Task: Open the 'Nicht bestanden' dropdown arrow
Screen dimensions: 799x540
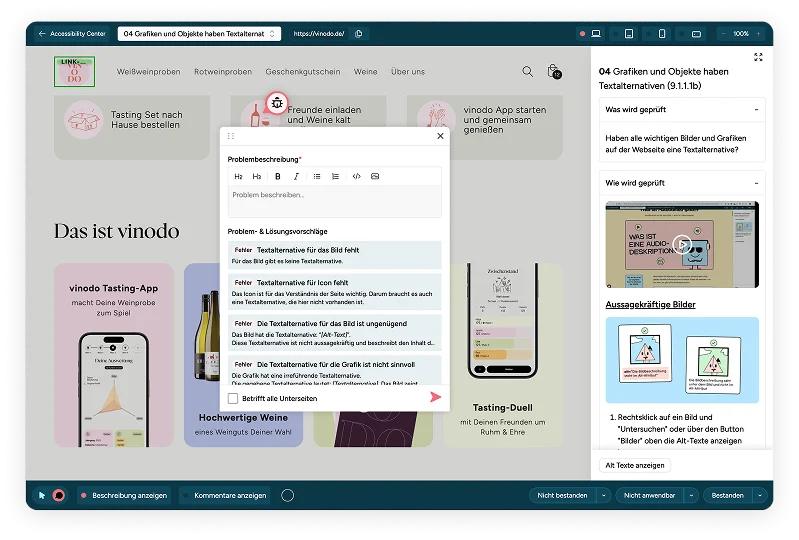Action: 604,495
